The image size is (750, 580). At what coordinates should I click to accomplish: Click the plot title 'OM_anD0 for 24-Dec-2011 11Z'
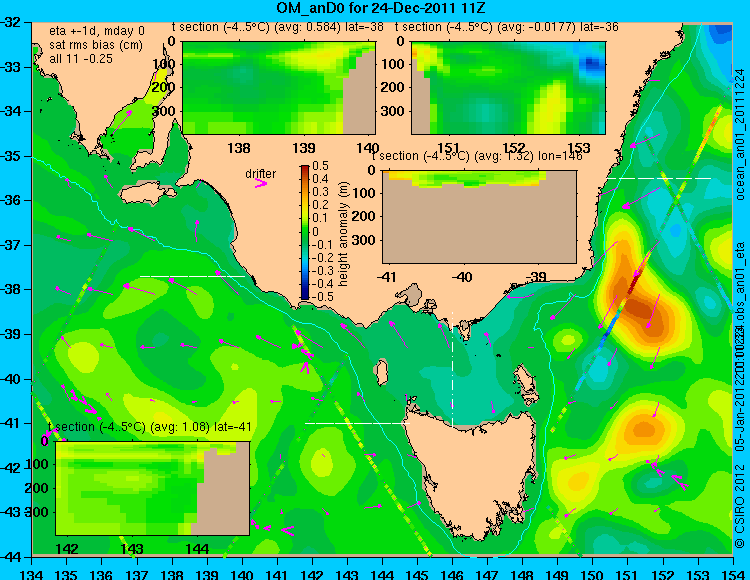tap(381, 8)
